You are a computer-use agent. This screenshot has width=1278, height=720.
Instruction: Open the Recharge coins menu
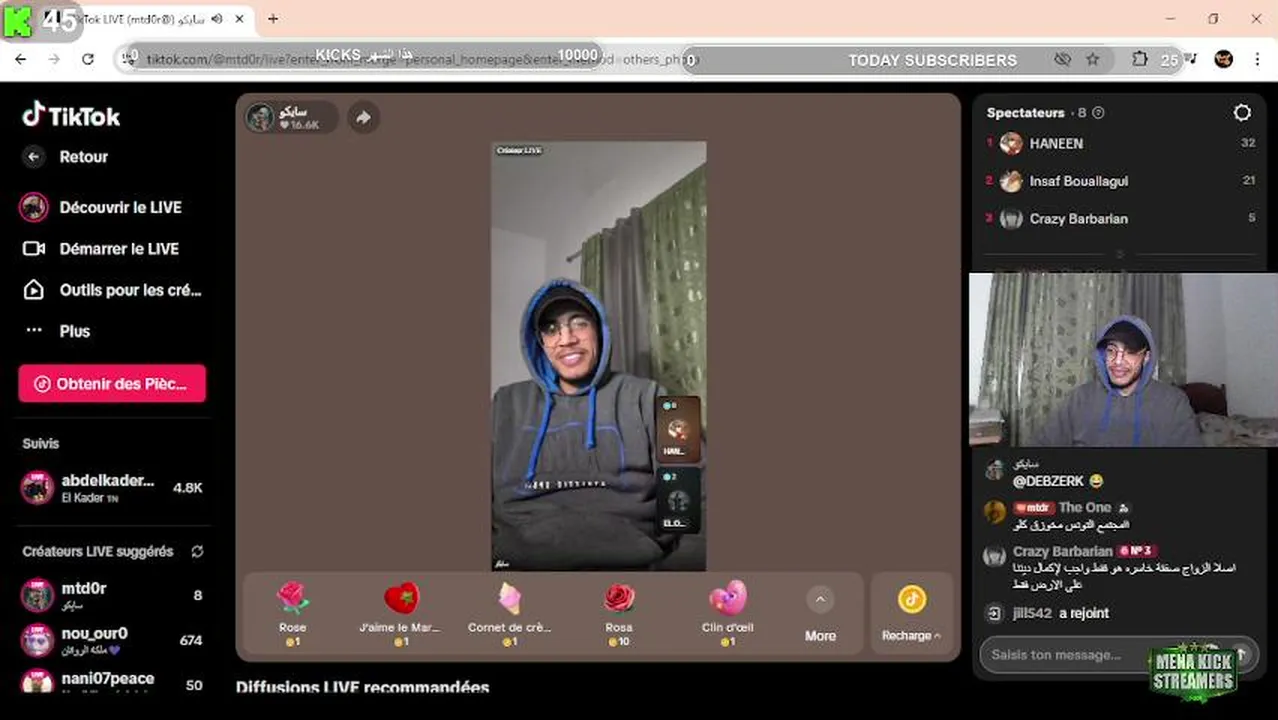coord(911,614)
